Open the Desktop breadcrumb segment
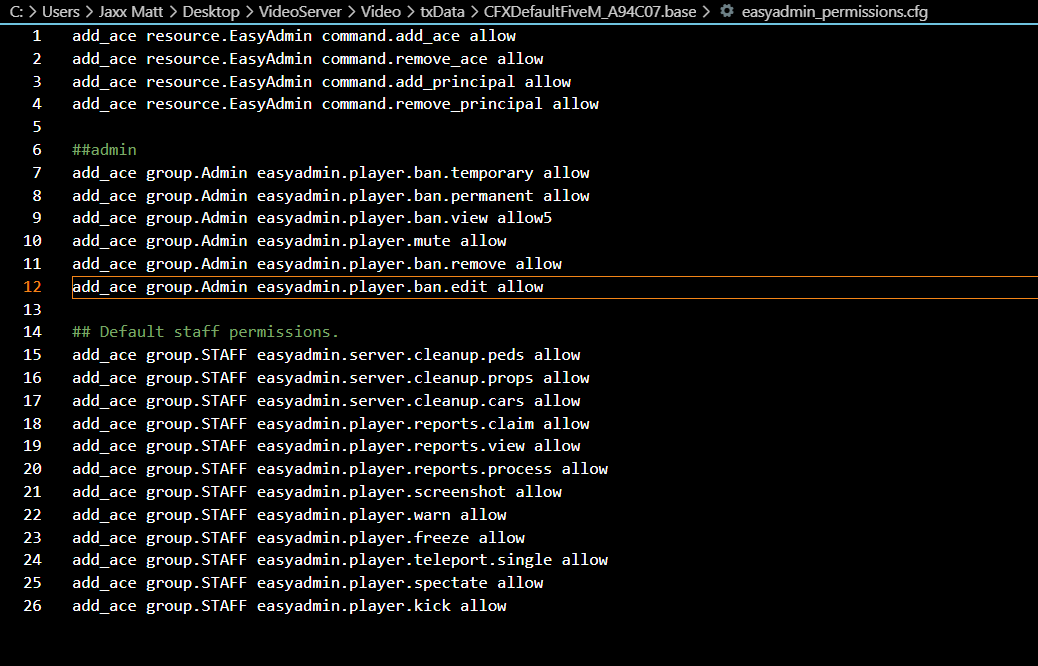The image size is (1038, 666). [x=211, y=12]
